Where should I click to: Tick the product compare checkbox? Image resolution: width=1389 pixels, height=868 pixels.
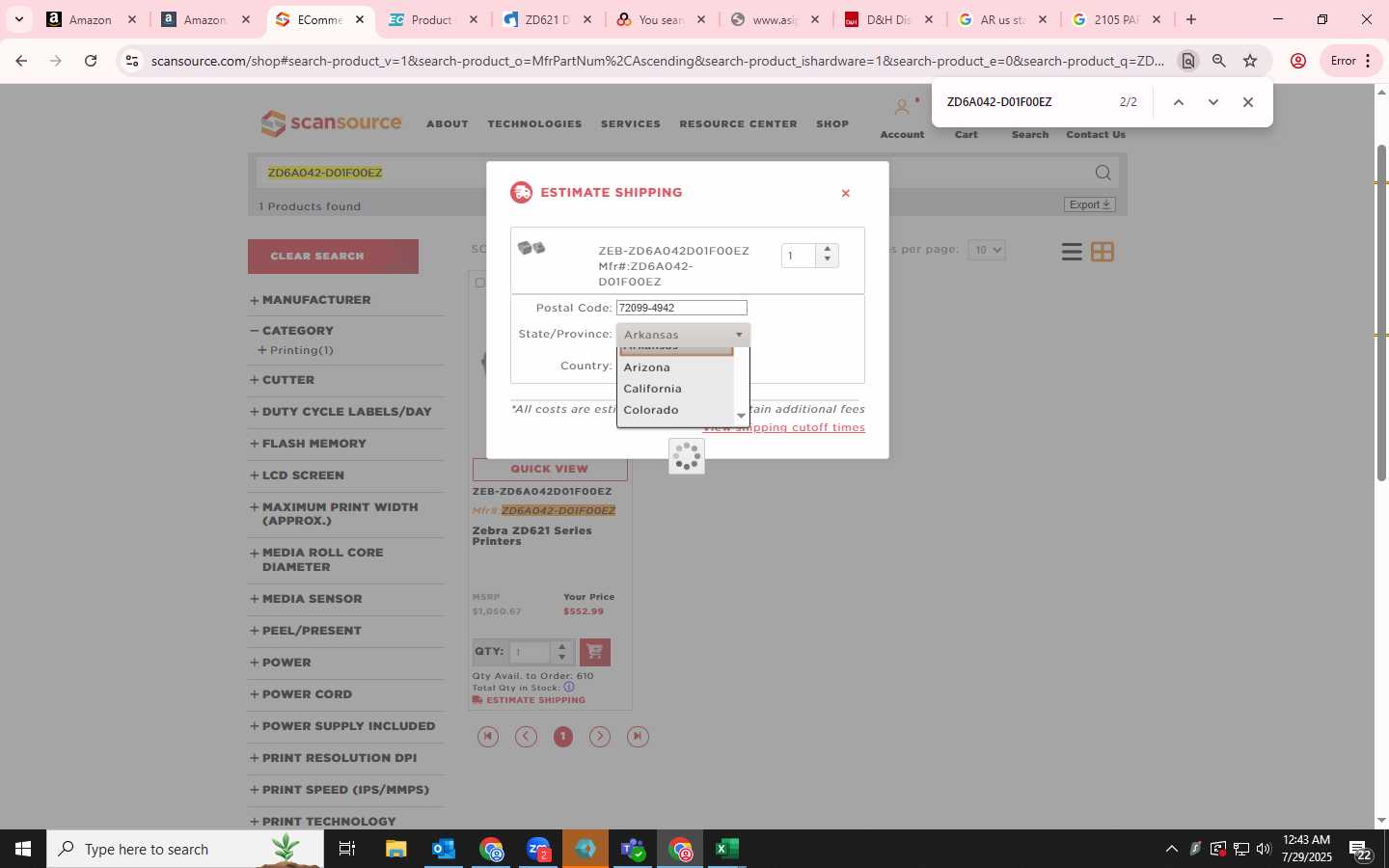479,283
